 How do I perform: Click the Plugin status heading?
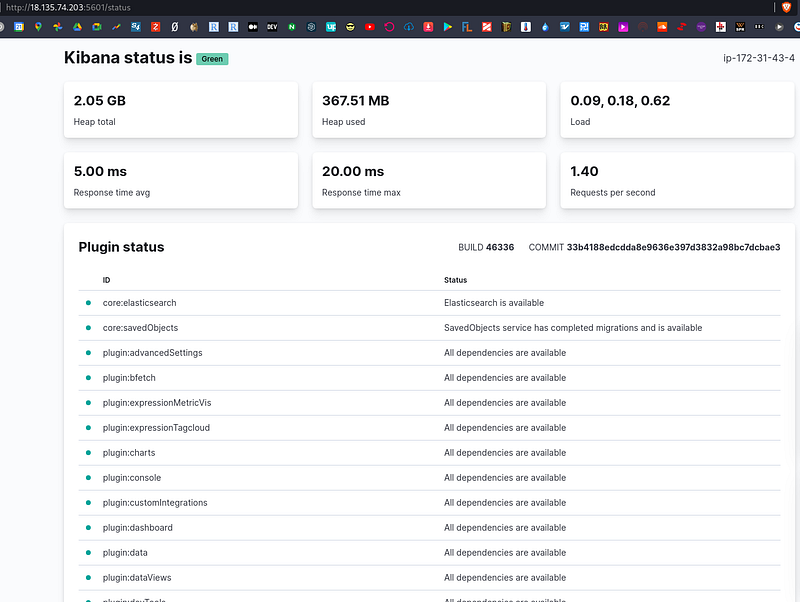tap(121, 247)
